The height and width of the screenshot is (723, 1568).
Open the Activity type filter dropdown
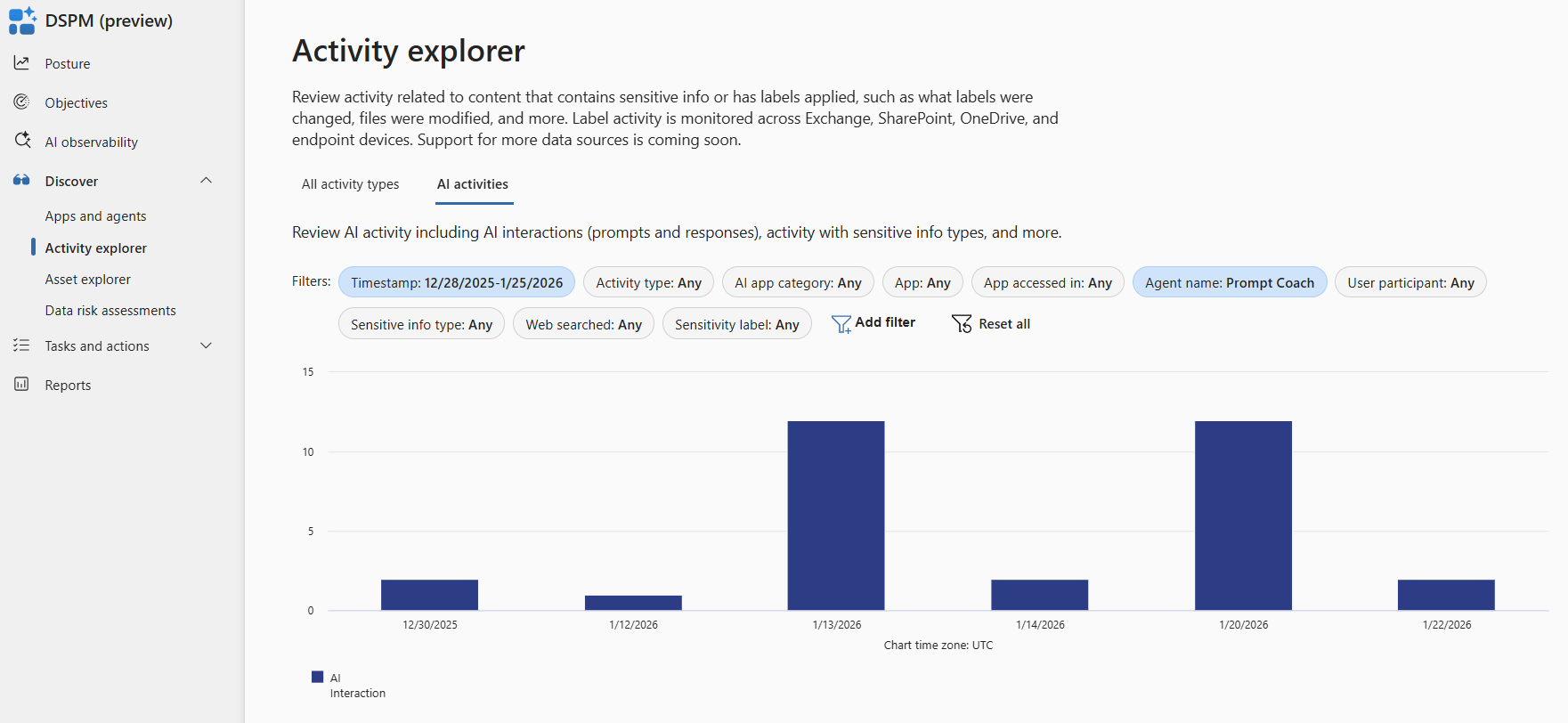[x=648, y=282]
